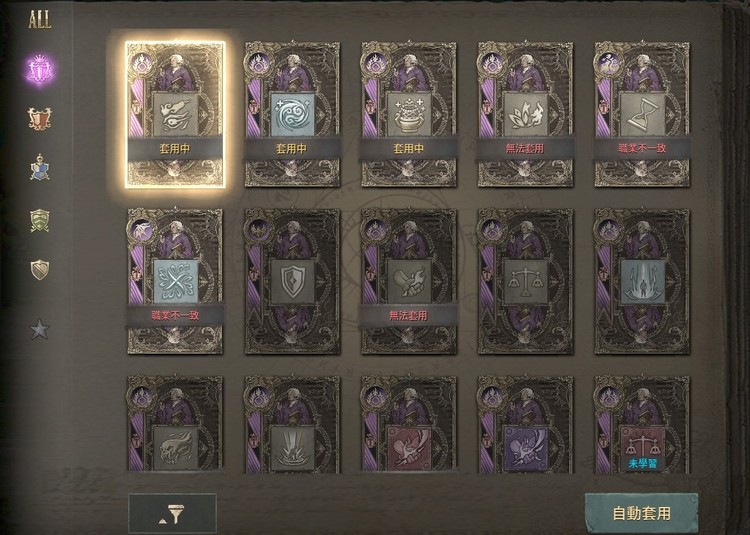The image size is (750, 535).
Task: Open the sort filter funnel dropdown
Action: point(172,514)
